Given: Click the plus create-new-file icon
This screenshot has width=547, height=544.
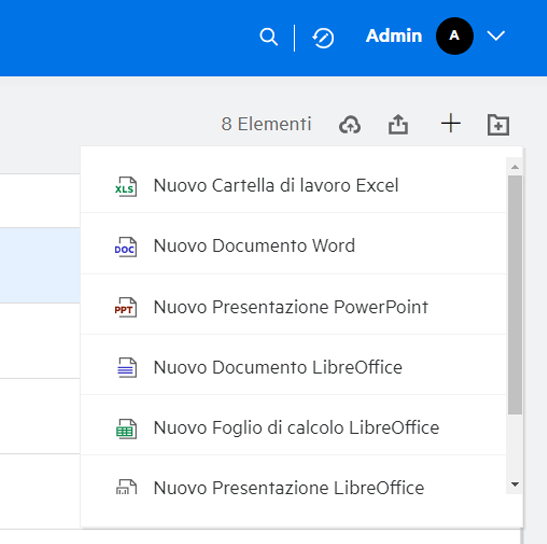Looking at the screenshot, I should tap(450, 123).
